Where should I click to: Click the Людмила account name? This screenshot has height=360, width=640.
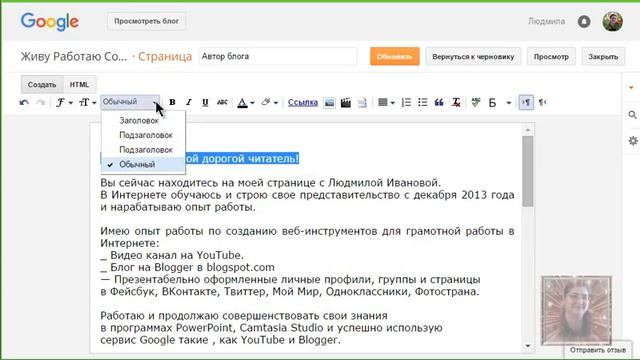547,21
